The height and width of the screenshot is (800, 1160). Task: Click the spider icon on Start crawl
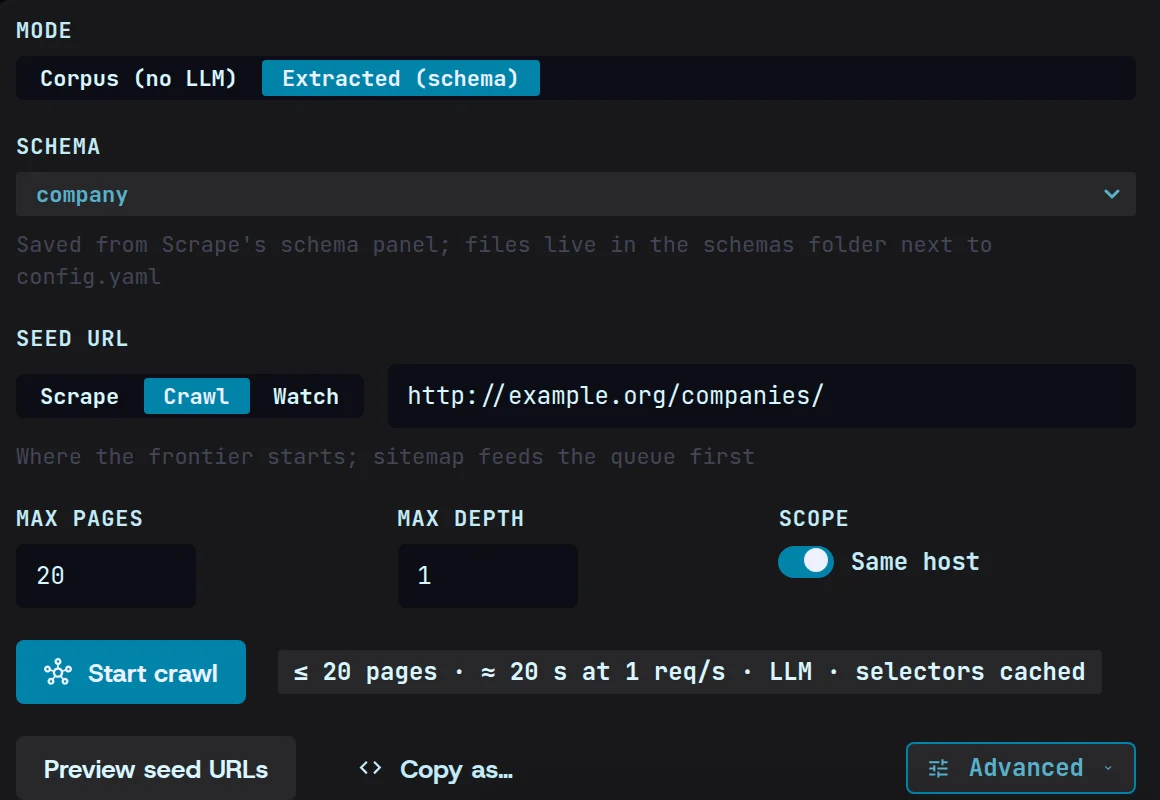coord(58,673)
